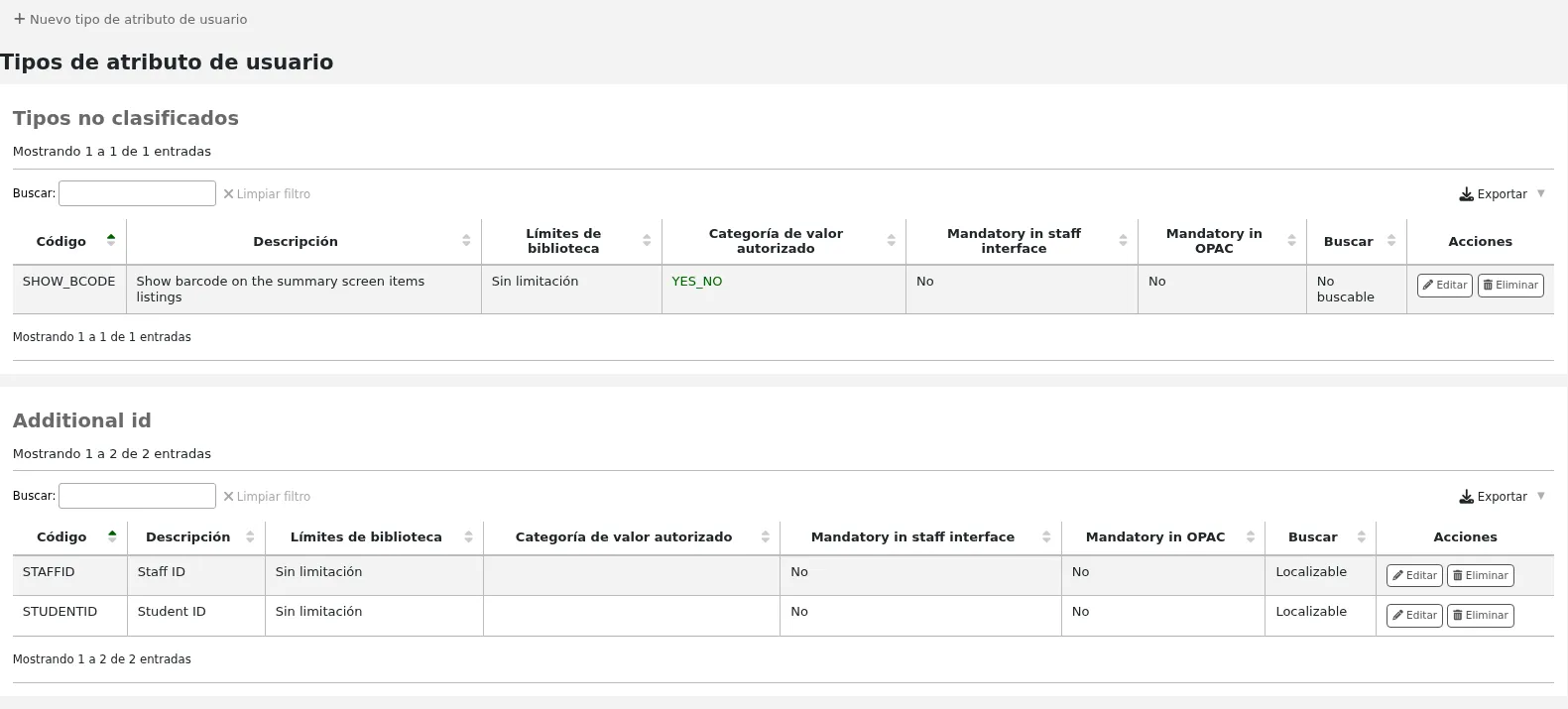Sort unclassified table by Mandatory in OPAC

[1222, 241]
